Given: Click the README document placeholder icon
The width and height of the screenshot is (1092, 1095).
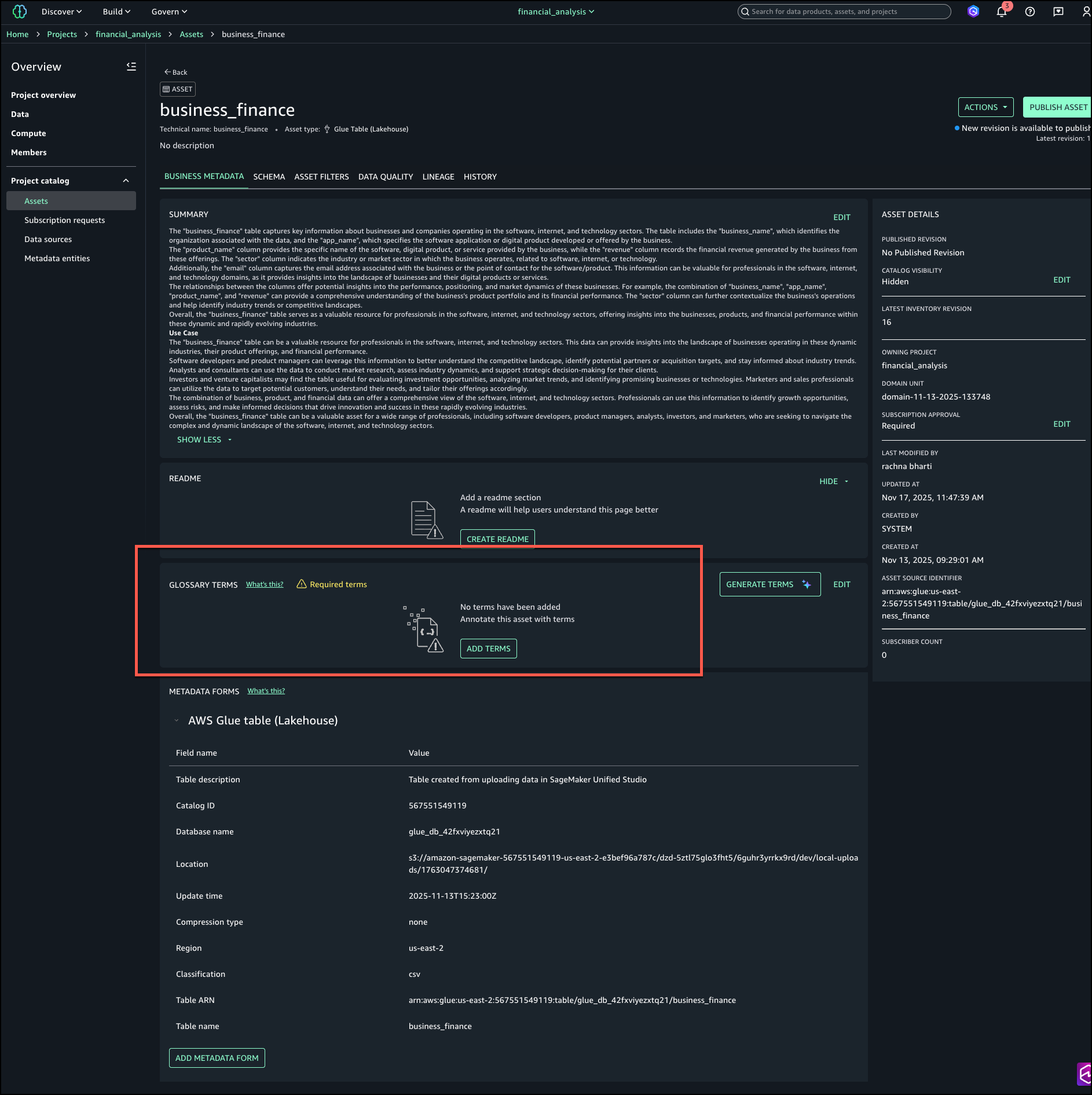Looking at the screenshot, I should (427, 519).
